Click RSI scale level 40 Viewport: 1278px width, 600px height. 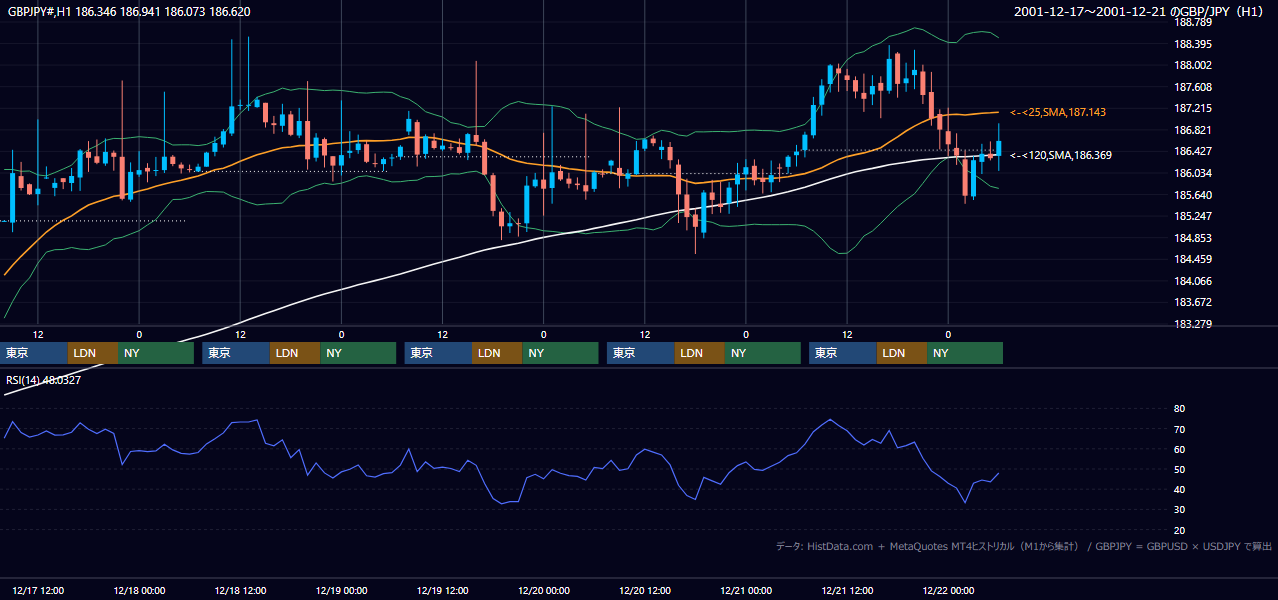(1179, 489)
